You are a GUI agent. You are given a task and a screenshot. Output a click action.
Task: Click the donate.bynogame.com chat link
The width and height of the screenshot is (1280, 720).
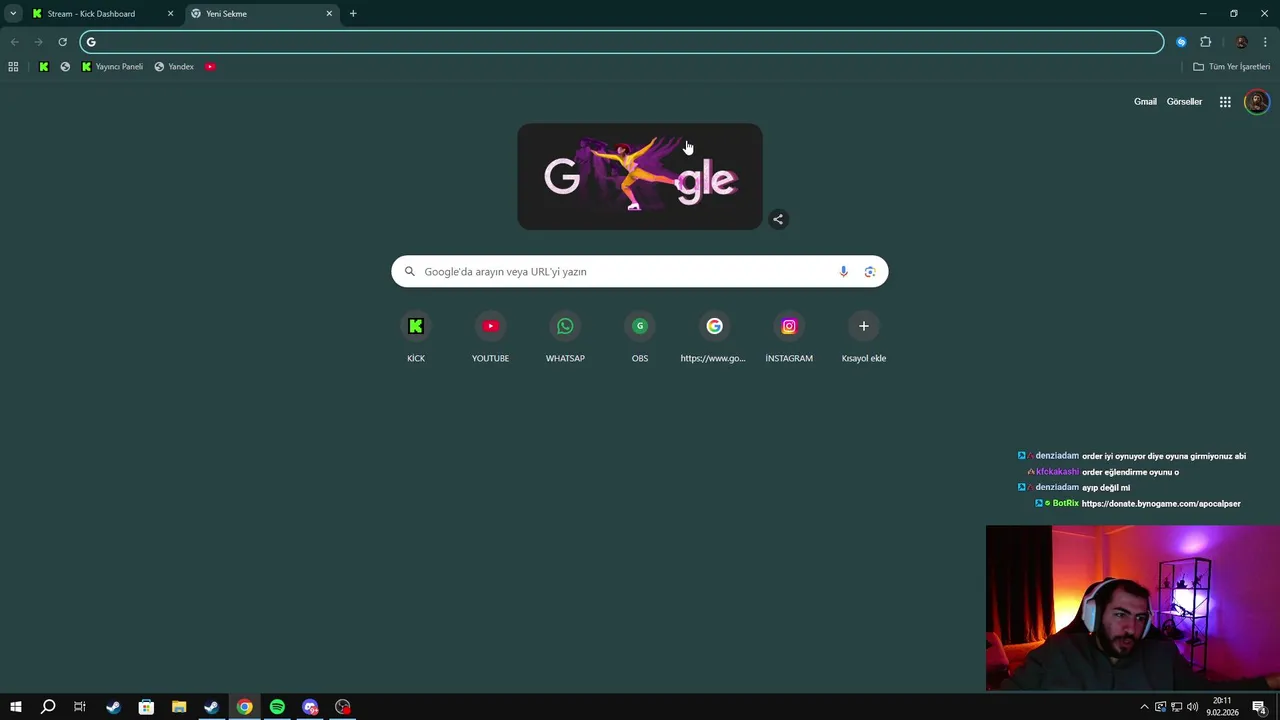[1161, 504]
